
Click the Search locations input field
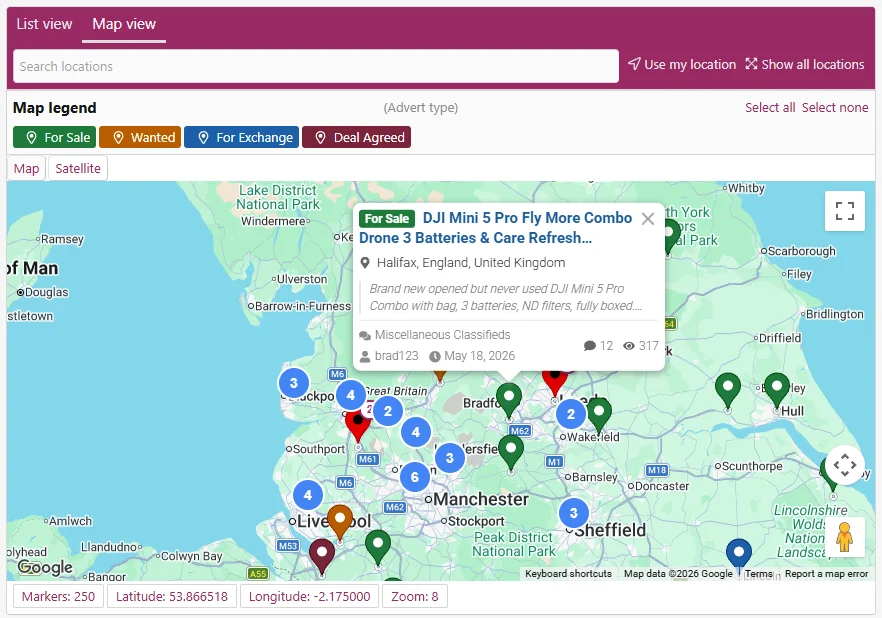tap(316, 66)
